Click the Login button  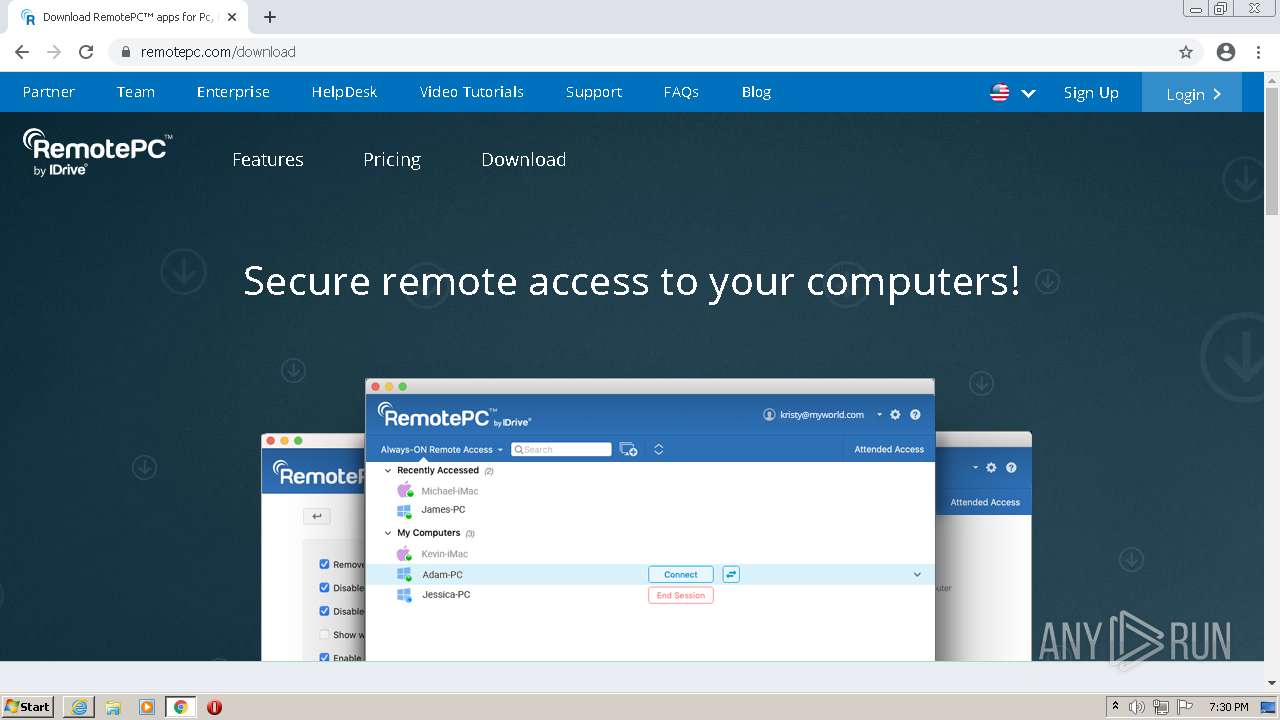click(x=1192, y=93)
